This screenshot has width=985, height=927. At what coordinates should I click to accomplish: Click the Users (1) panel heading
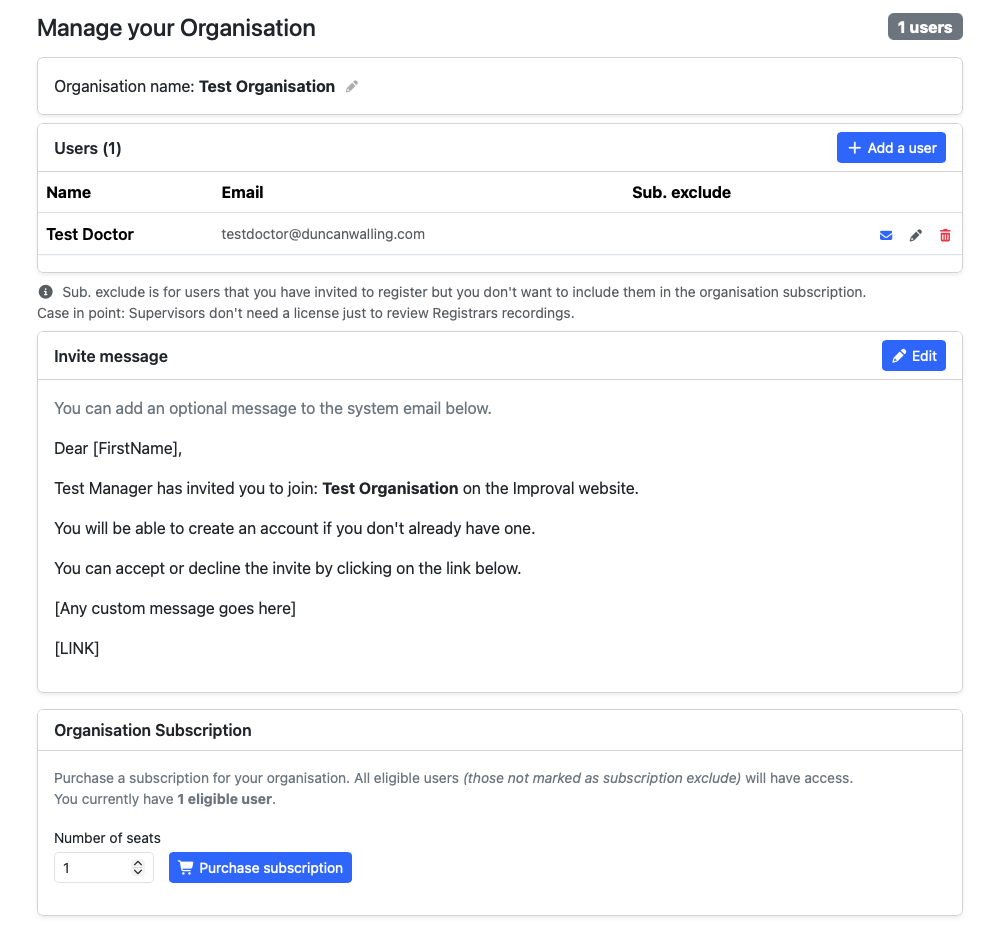click(88, 148)
